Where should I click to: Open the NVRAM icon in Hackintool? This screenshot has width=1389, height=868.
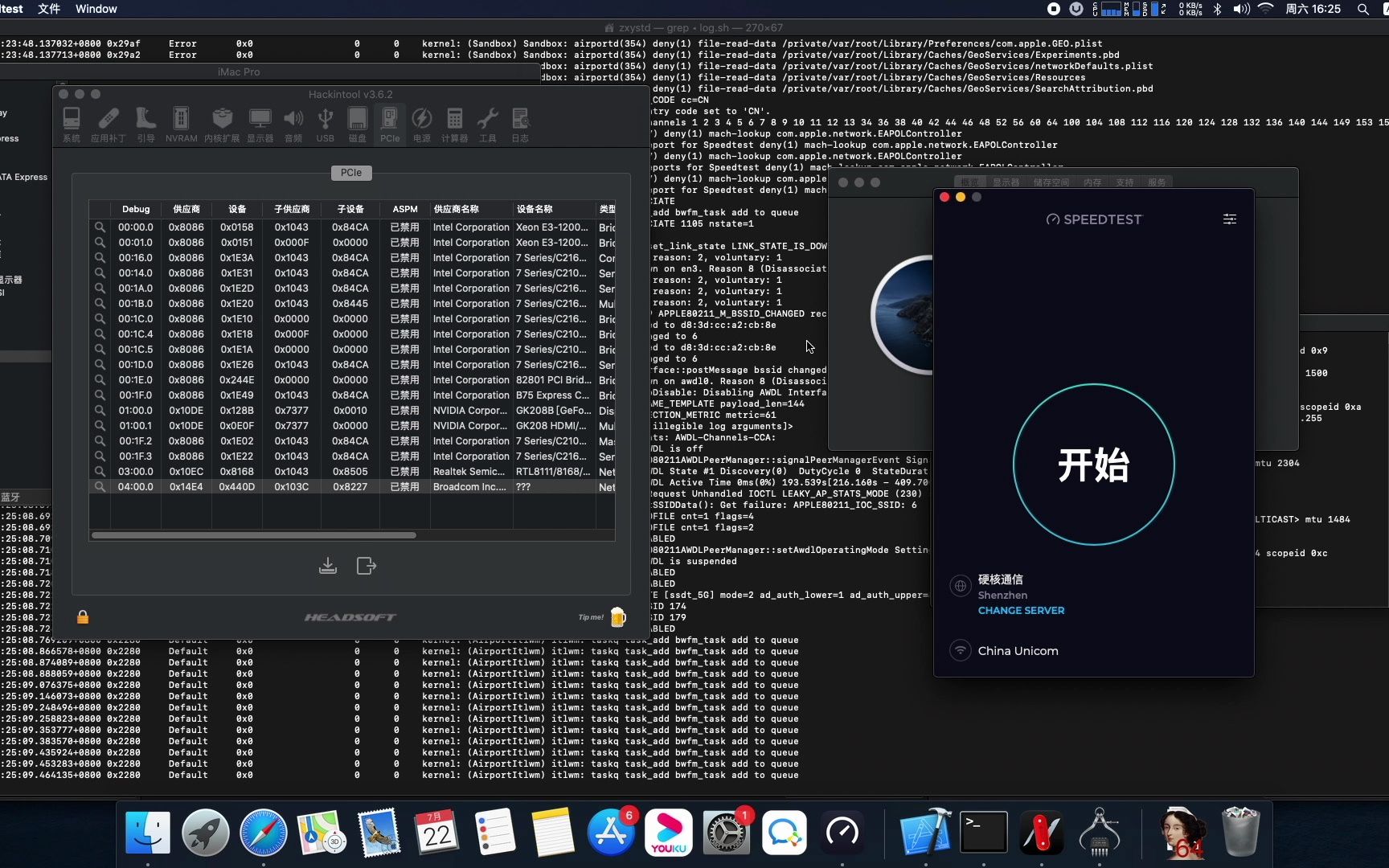click(181, 125)
